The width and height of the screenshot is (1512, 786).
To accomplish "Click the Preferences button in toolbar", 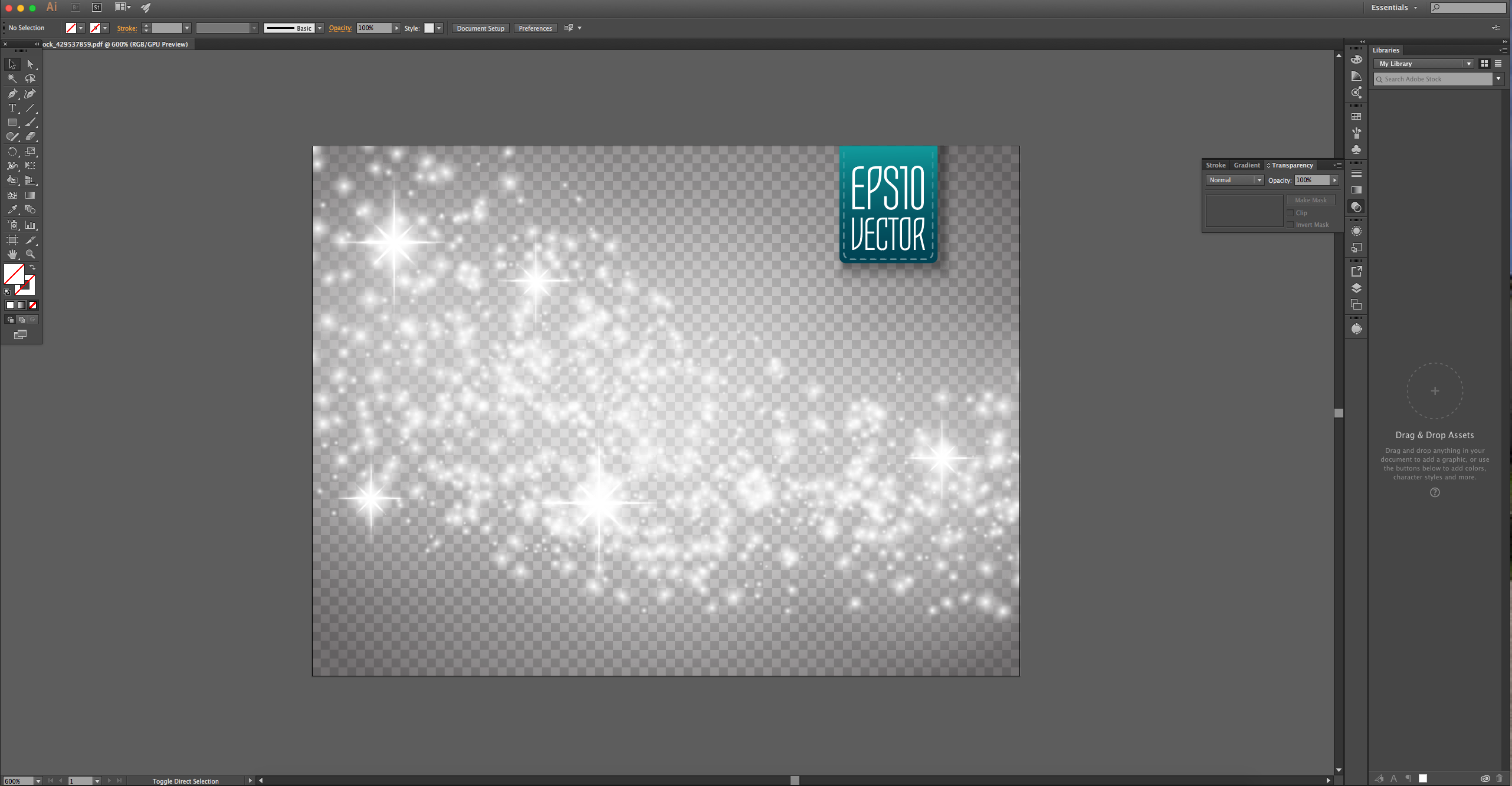I will (536, 28).
